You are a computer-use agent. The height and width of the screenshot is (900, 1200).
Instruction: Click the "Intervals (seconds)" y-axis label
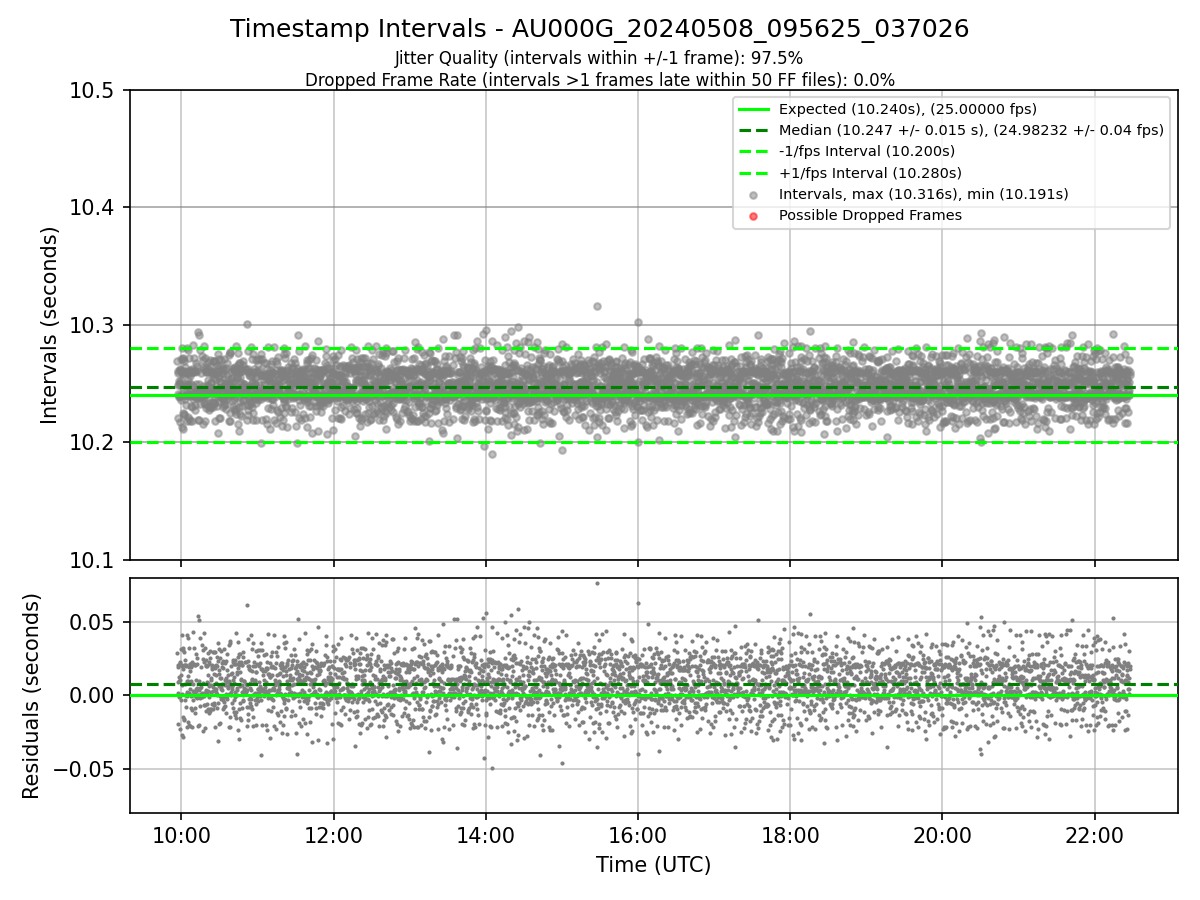50,325
